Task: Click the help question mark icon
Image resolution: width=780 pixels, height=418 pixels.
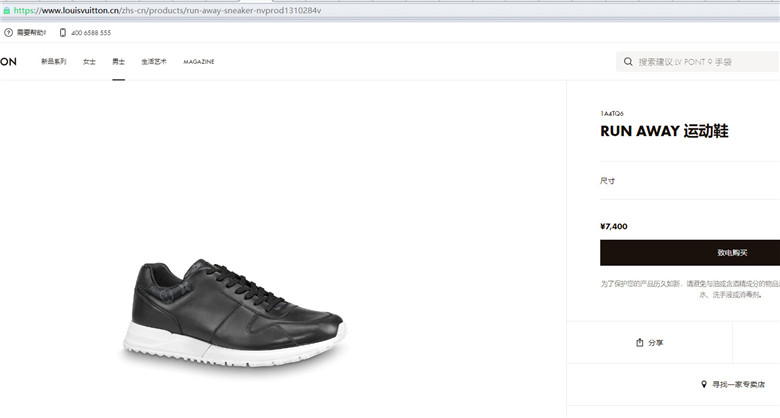Action: [x=8, y=33]
